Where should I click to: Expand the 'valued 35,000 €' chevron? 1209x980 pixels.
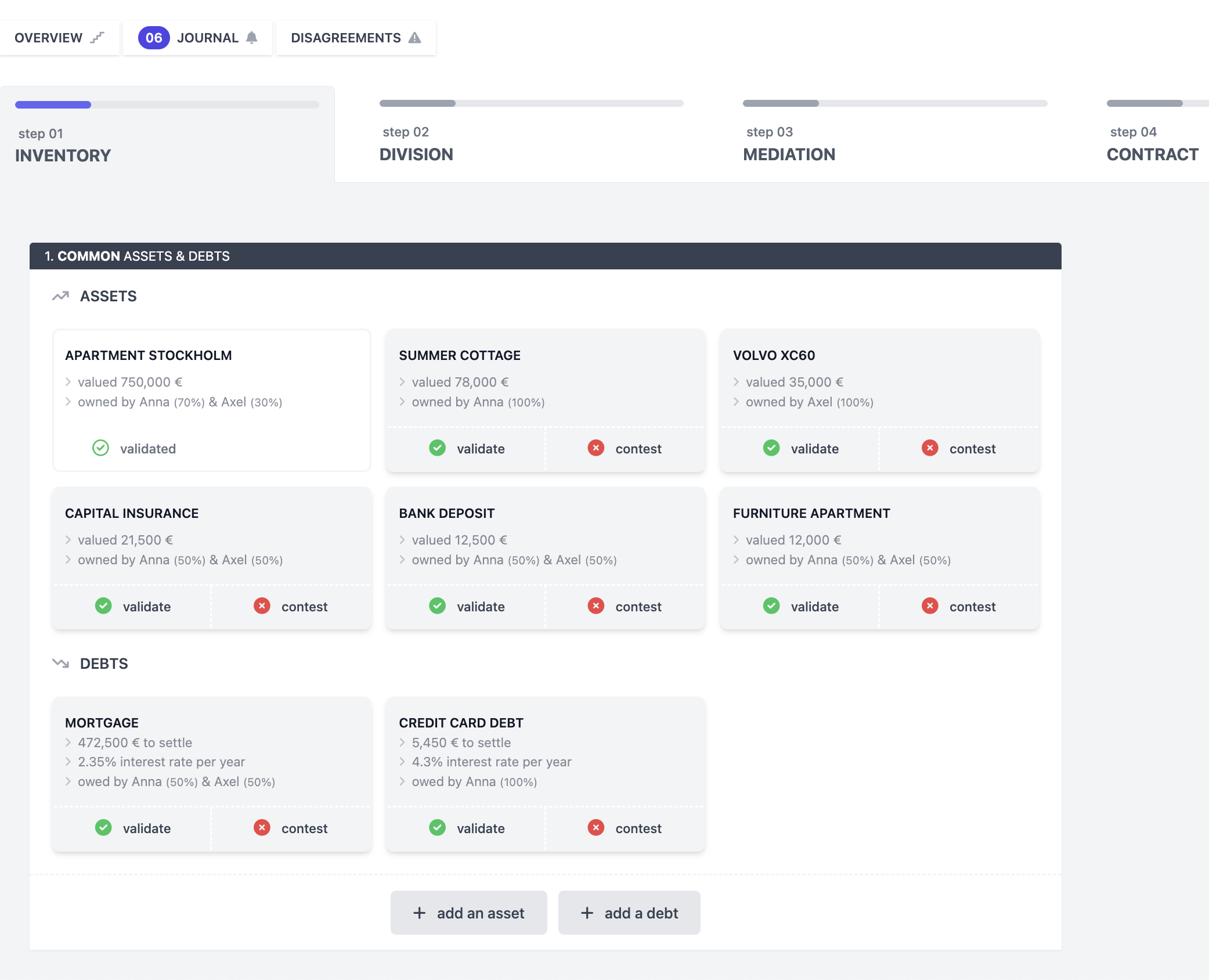(736, 382)
